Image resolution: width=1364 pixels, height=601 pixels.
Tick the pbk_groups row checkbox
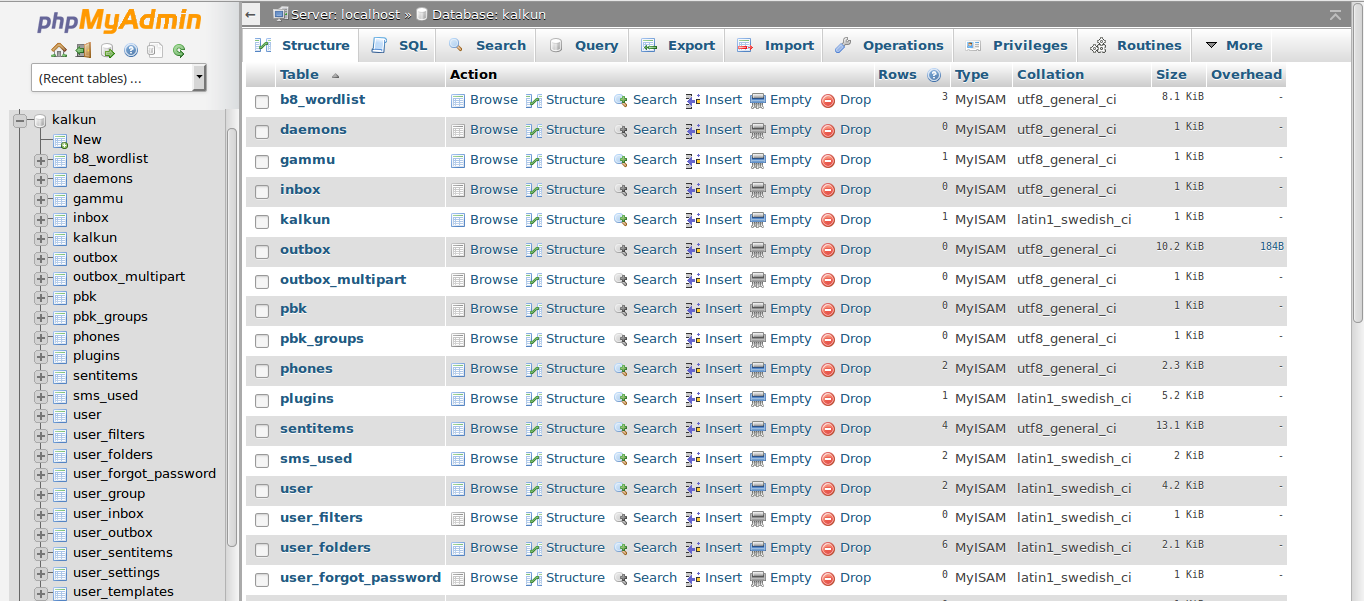262,340
